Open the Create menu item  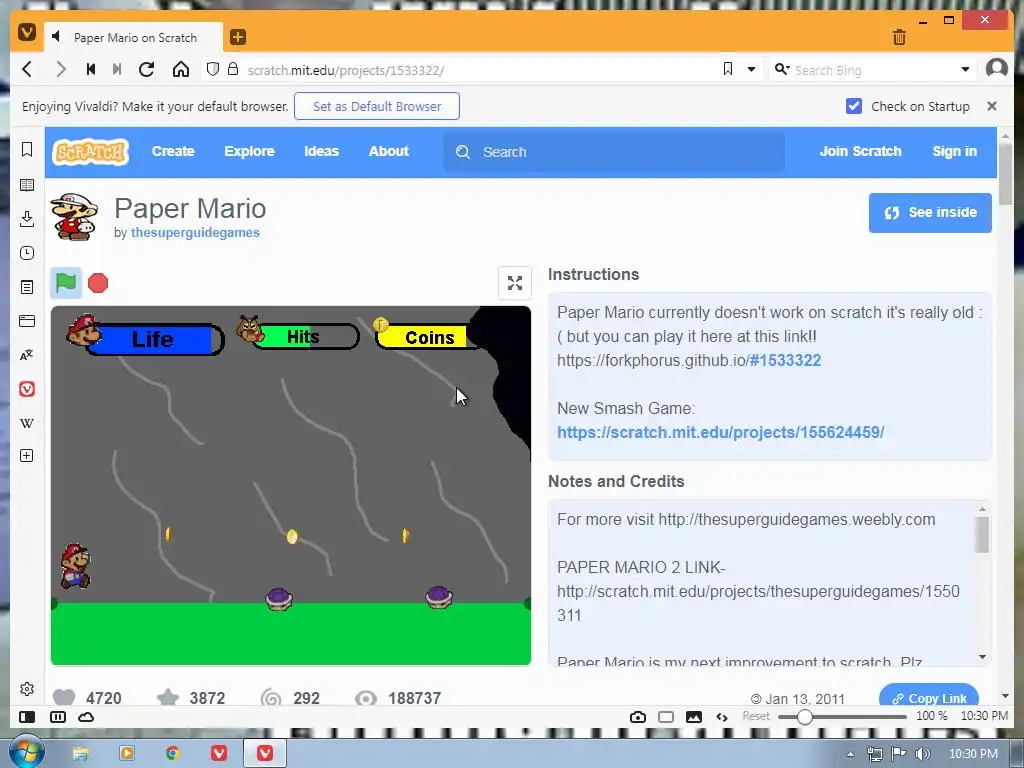click(x=173, y=151)
